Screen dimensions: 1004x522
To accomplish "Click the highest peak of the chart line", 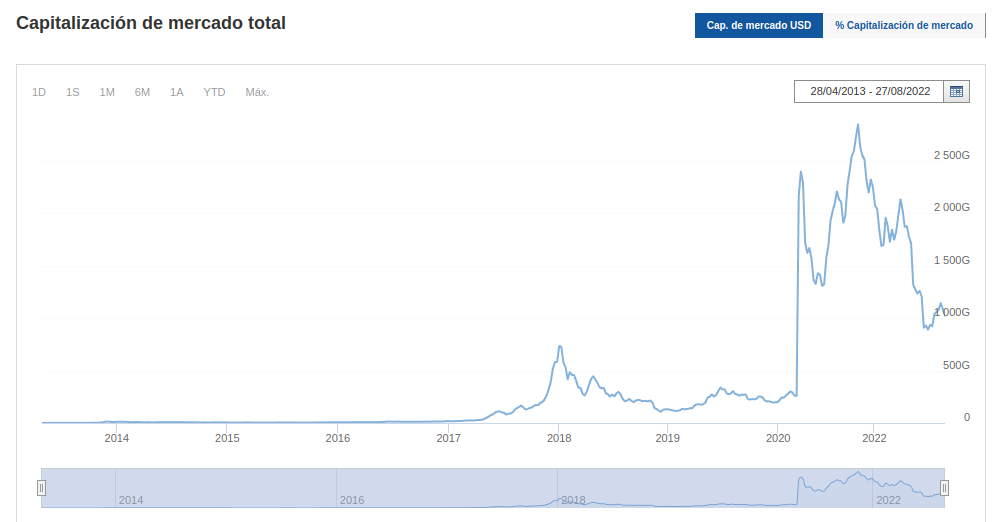I will tap(858, 125).
